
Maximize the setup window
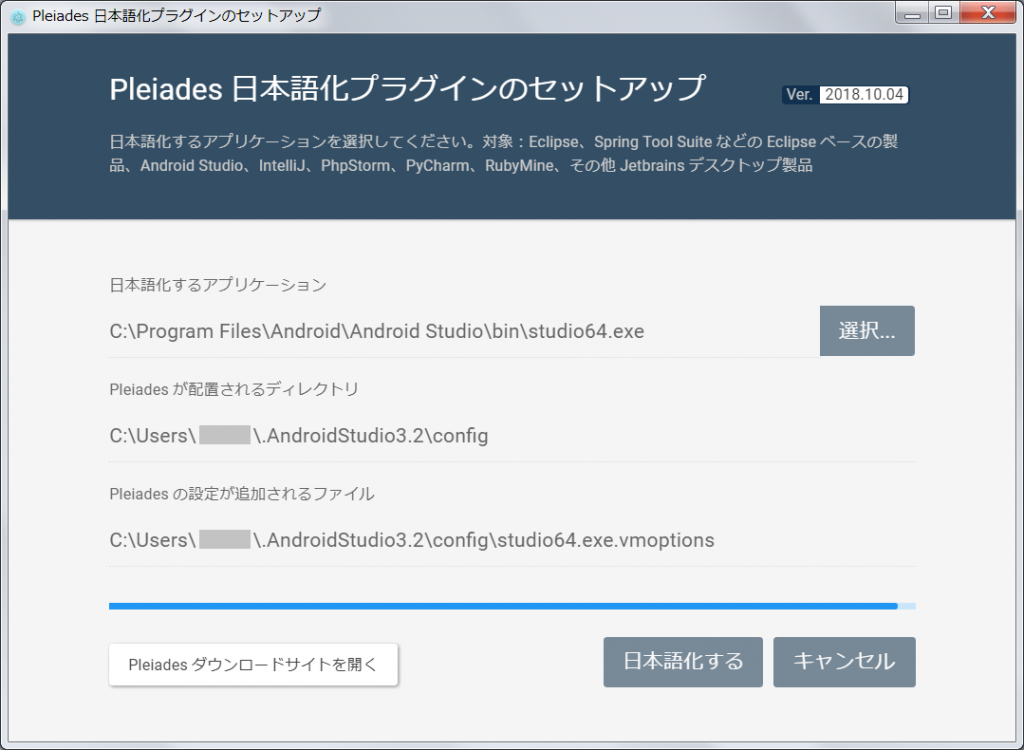pyautogui.click(x=941, y=14)
